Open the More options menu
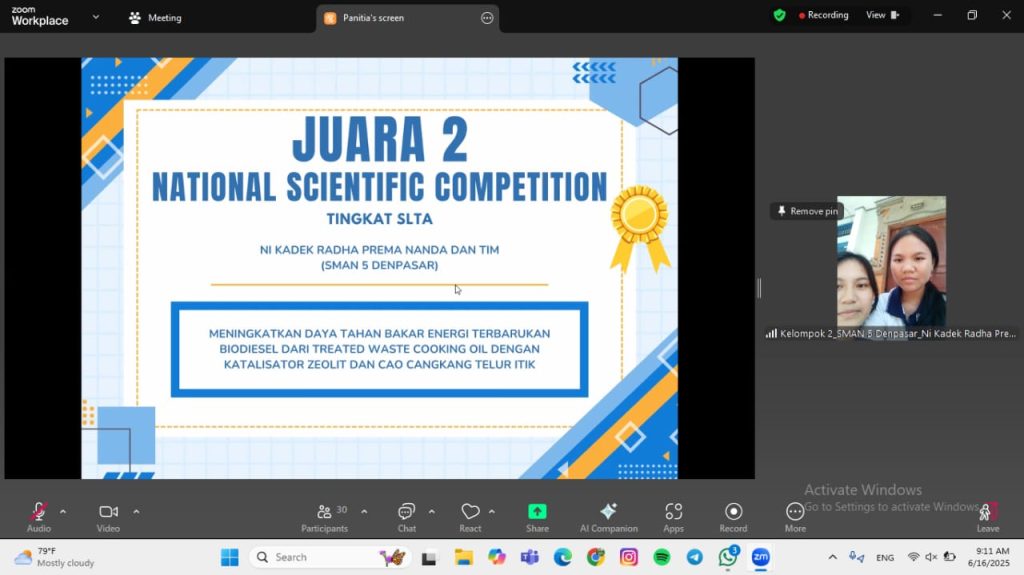Screen dimensions: 1024x575 point(795,513)
